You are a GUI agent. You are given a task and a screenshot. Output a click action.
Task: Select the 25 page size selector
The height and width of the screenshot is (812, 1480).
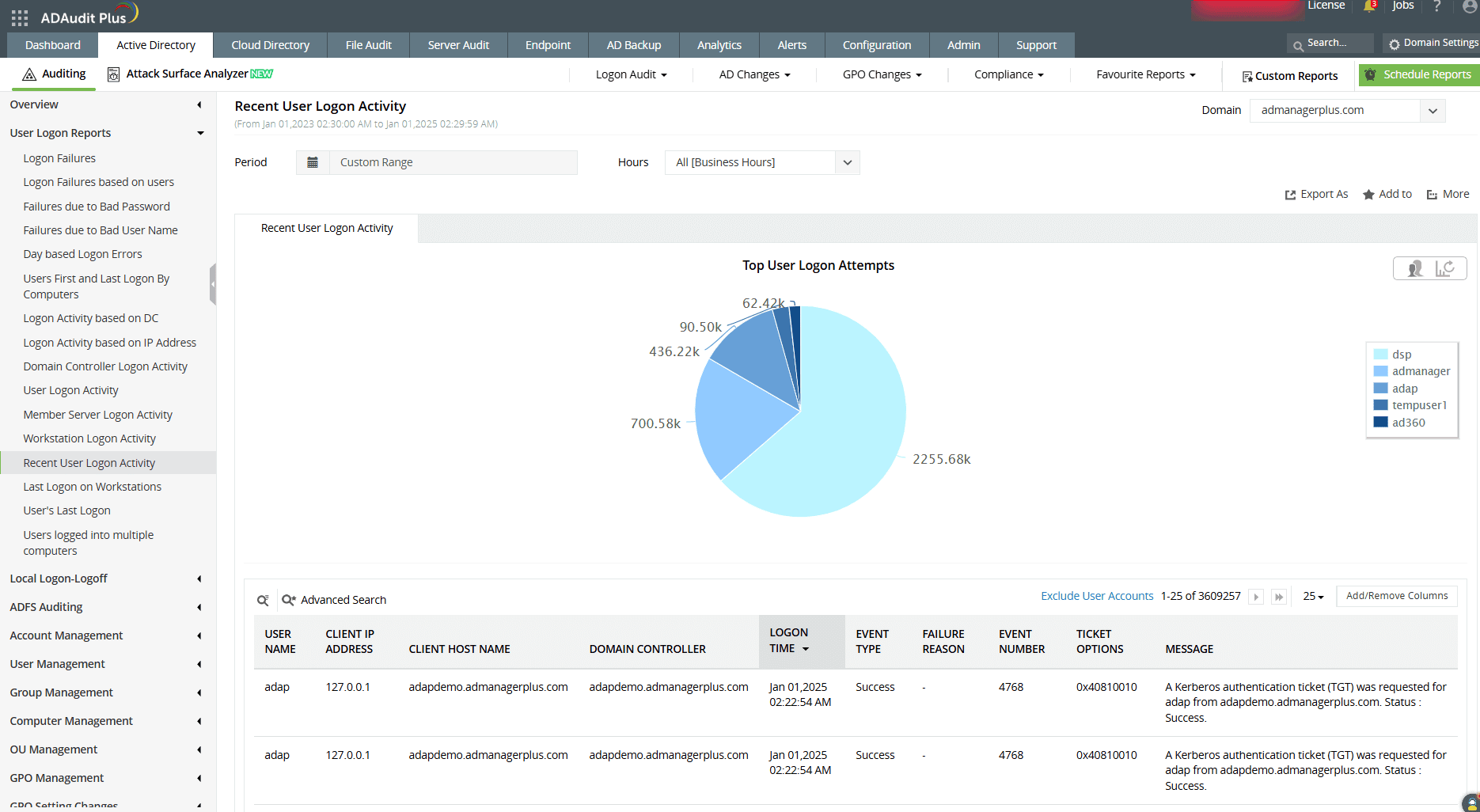(x=1312, y=596)
